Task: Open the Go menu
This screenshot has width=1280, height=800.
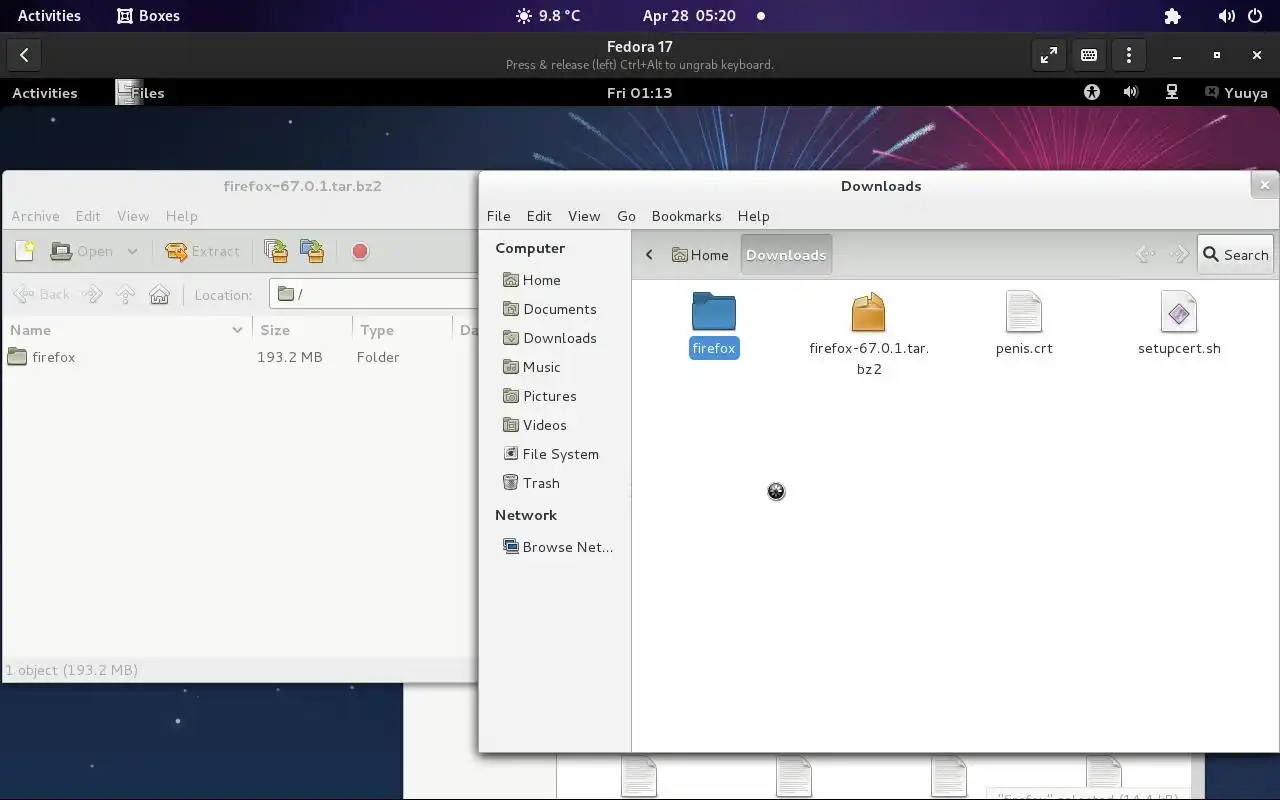Action: [626, 216]
